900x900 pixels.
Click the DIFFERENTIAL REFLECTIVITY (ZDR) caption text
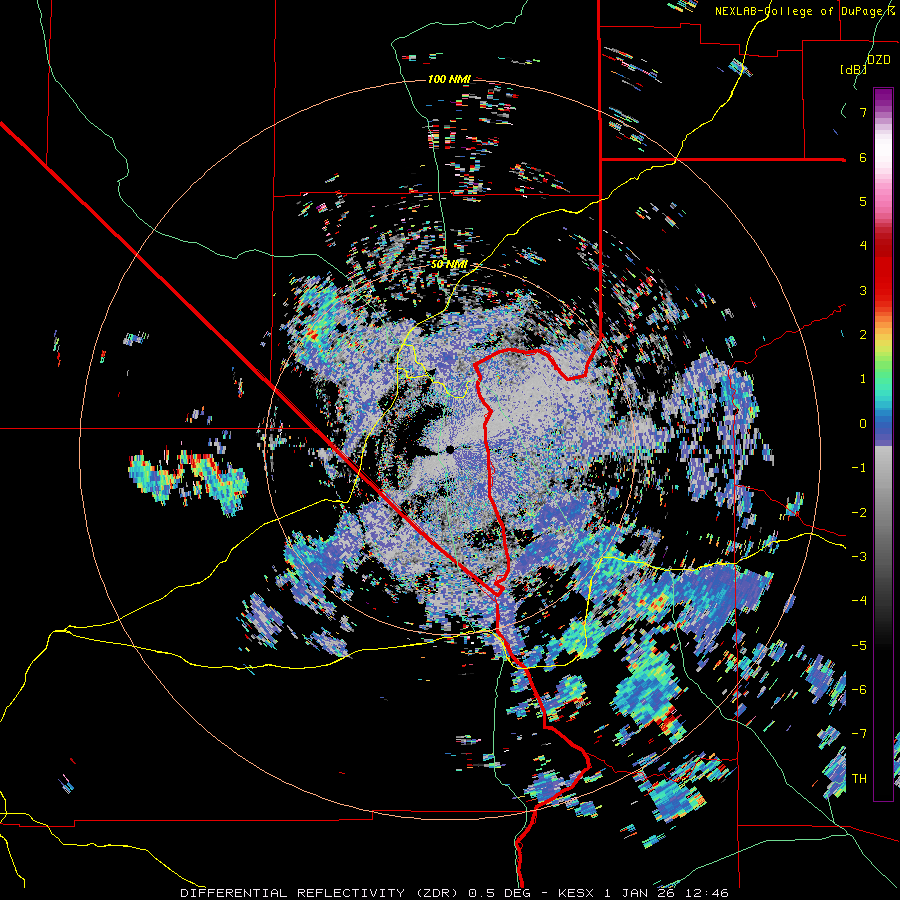coord(320,893)
